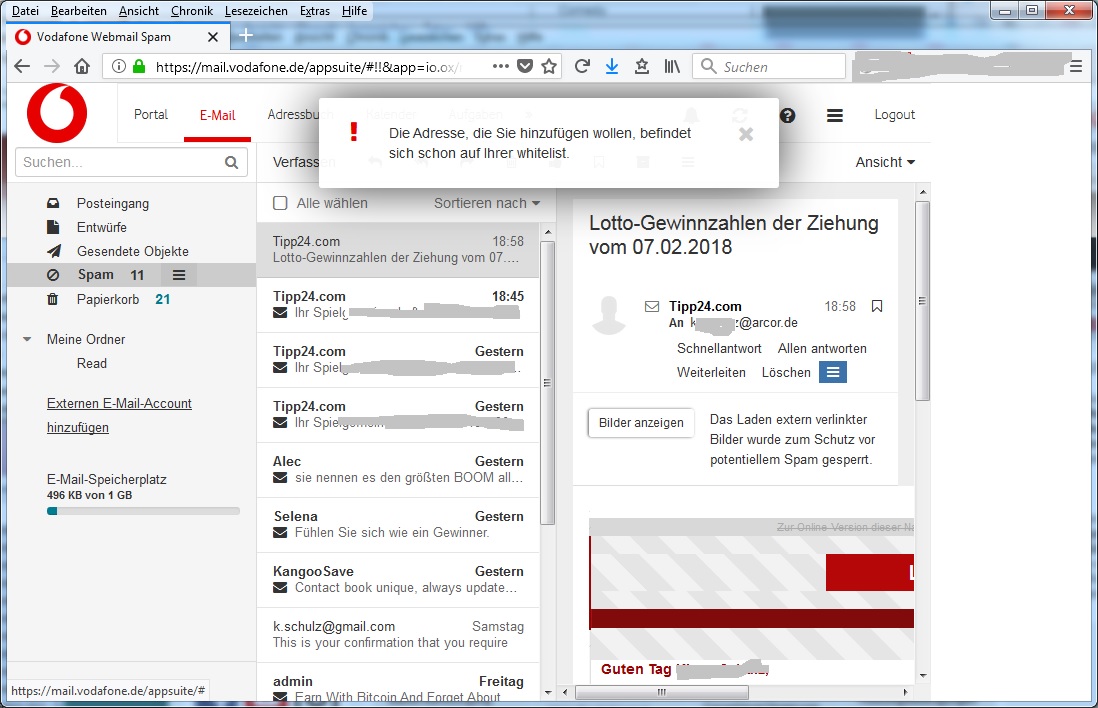Open Firefox library icon
Screen dimensions: 1098x708
coord(672,67)
